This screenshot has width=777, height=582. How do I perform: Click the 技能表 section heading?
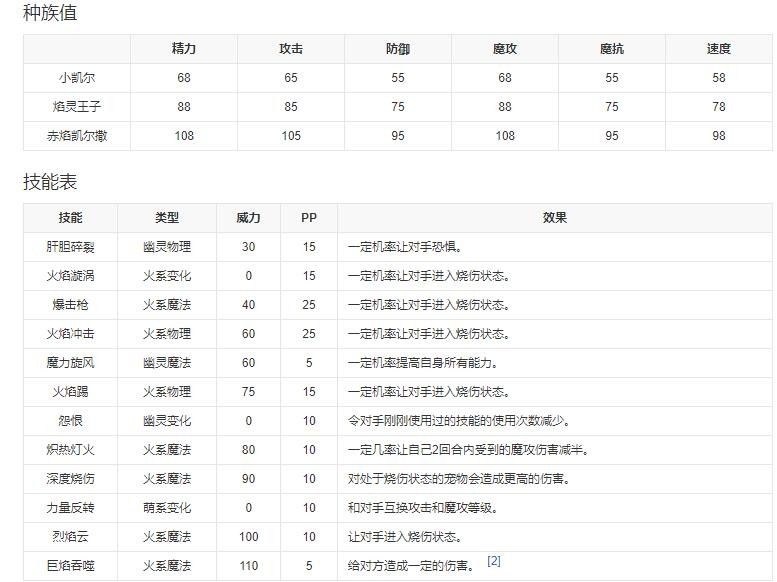(50, 182)
